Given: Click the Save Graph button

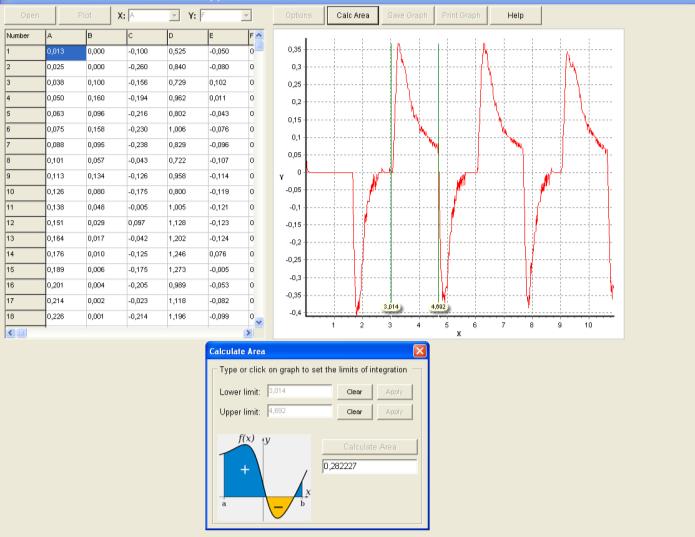Looking at the screenshot, I should pos(407,16).
